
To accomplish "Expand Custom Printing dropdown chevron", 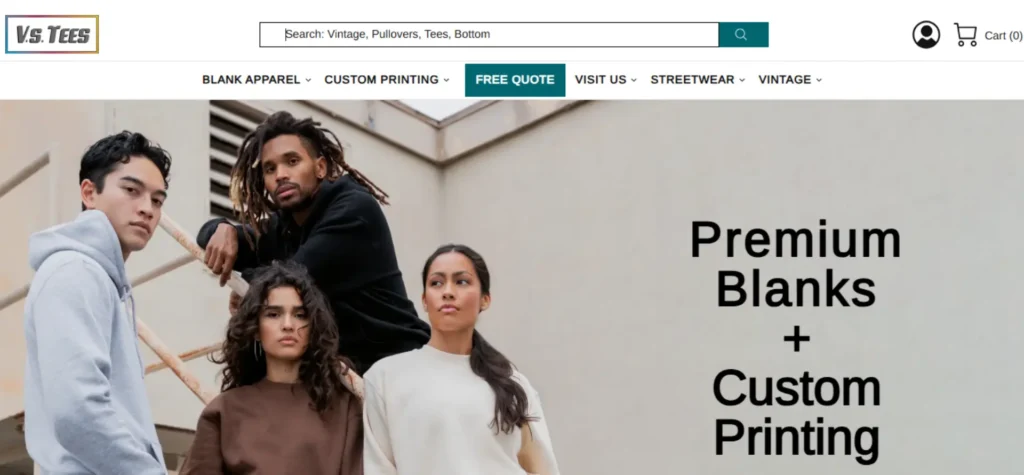I will coord(447,80).
